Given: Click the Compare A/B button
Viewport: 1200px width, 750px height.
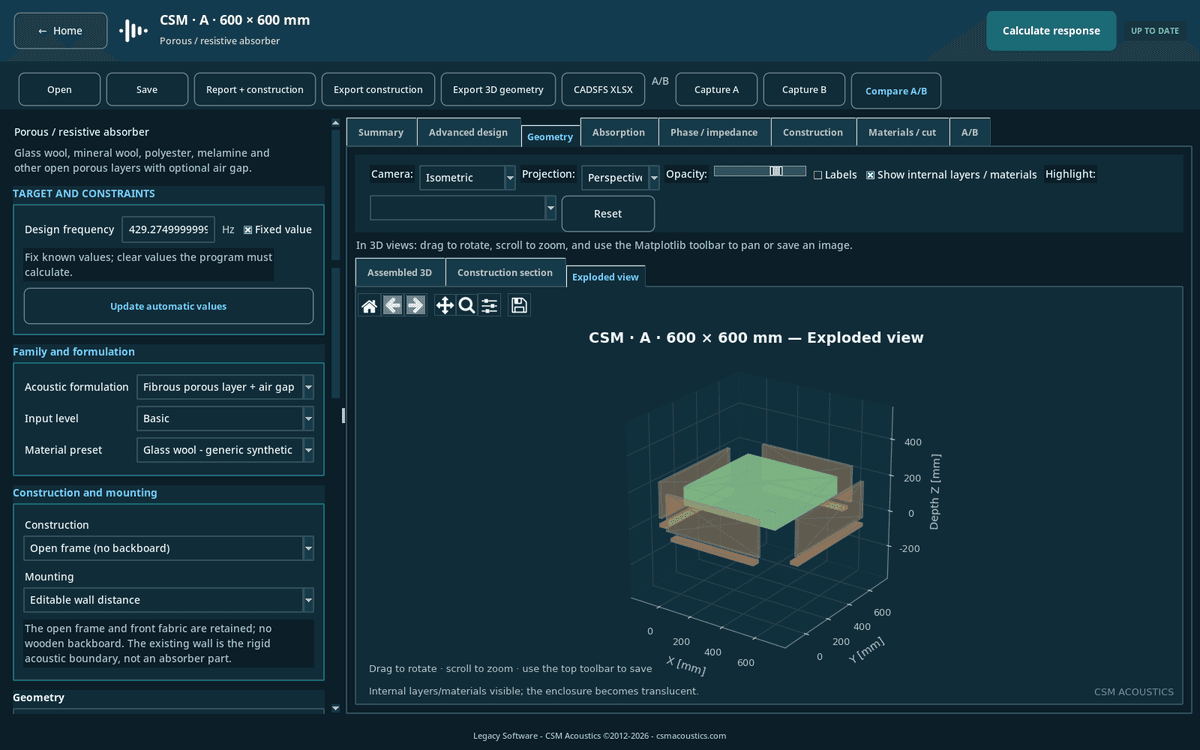Looking at the screenshot, I should point(896,91).
